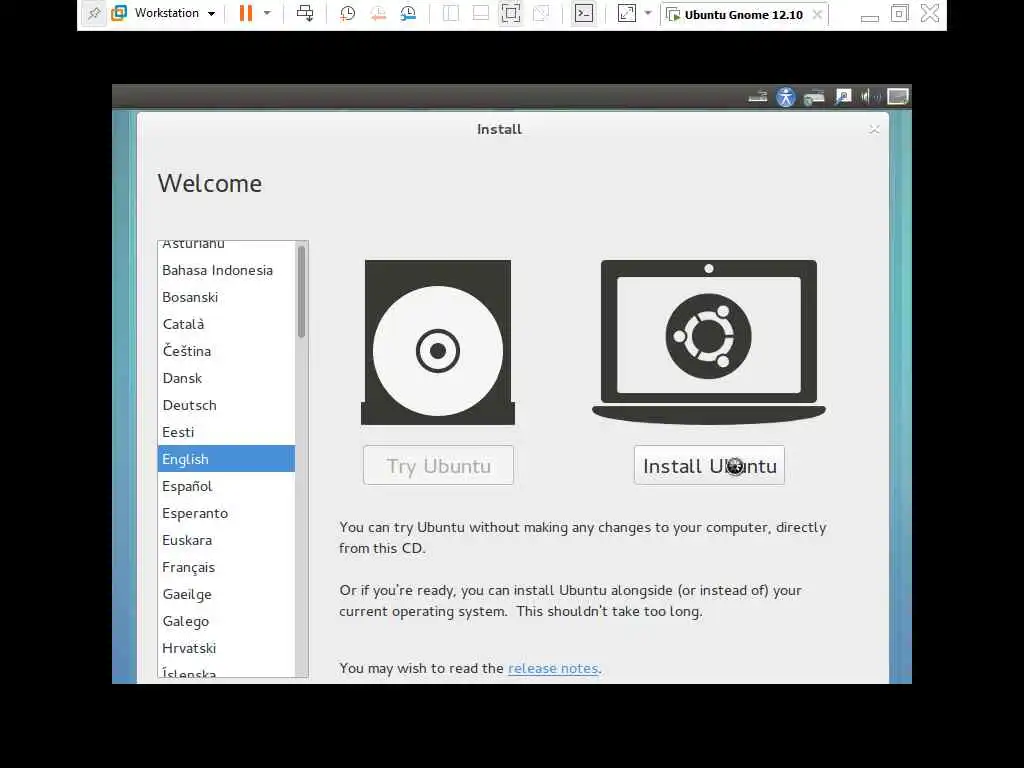Click the accessibility icon in the top panel
This screenshot has width=1024, height=768.
(786, 97)
